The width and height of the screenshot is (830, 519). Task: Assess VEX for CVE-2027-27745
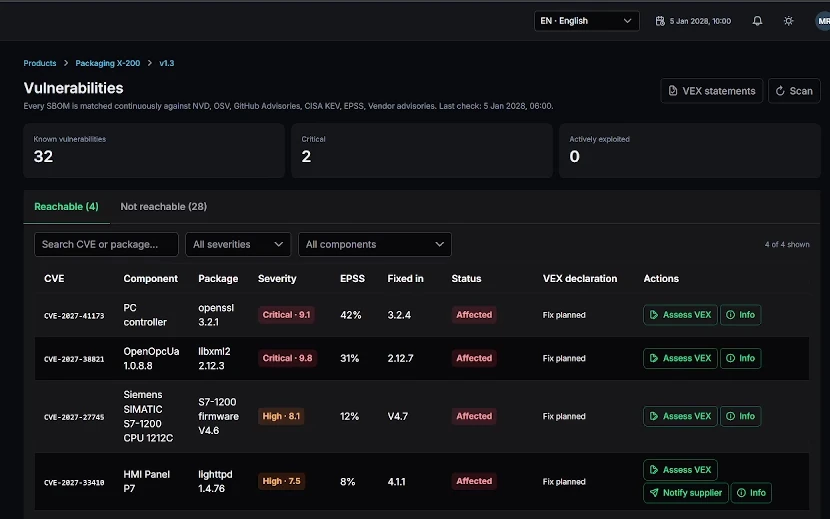click(x=680, y=416)
